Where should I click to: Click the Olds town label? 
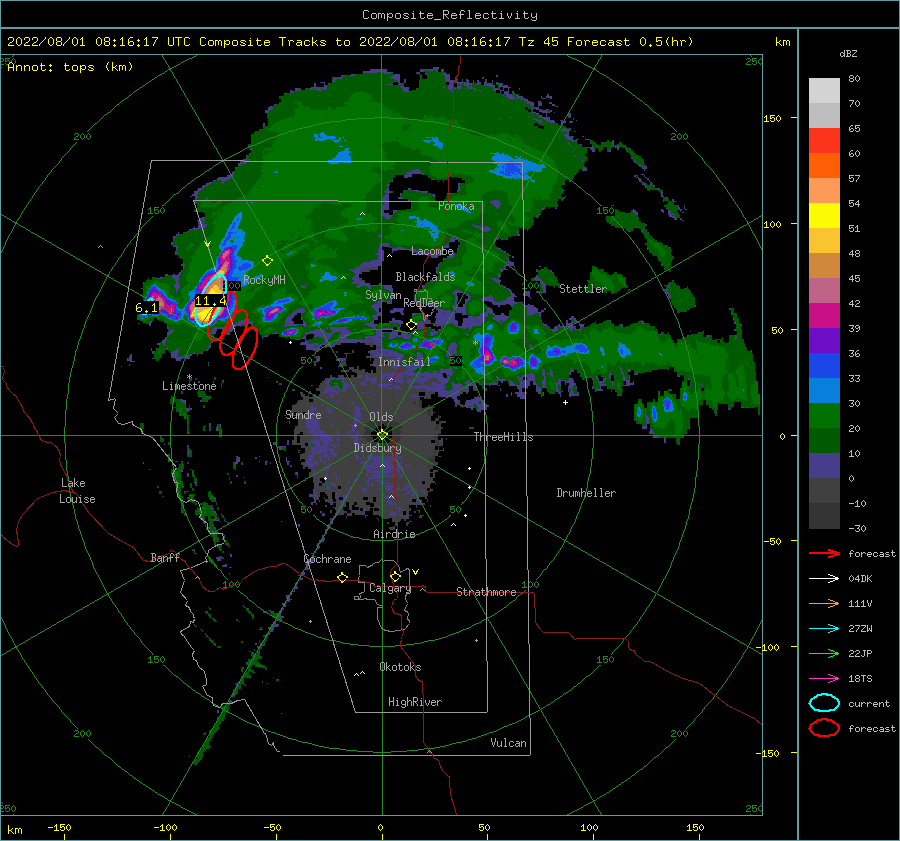click(x=381, y=417)
